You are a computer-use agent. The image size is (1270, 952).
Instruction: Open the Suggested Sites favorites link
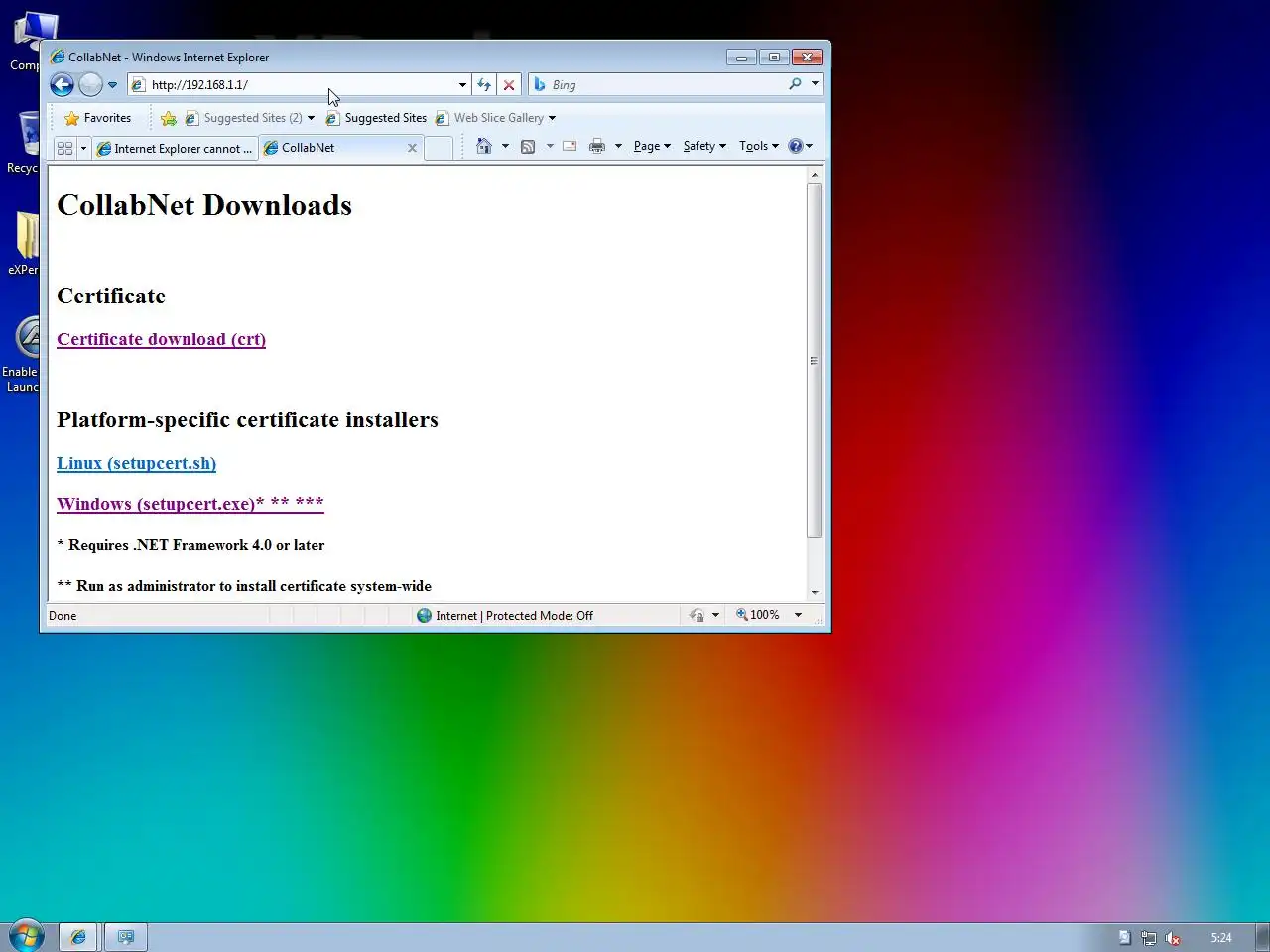tap(376, 118)
